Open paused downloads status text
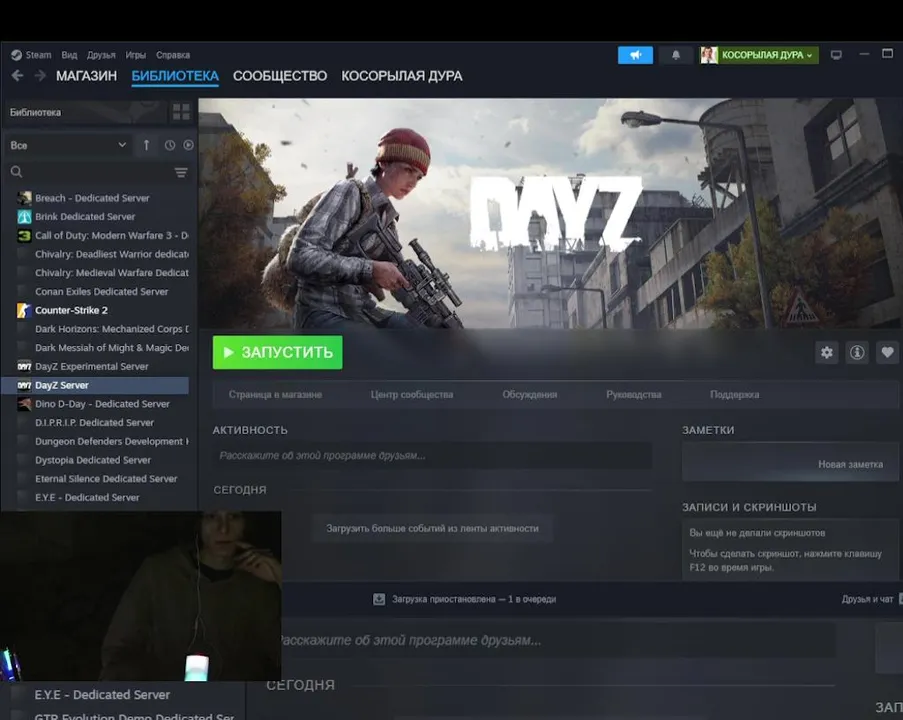 click(x=474, y=599)
